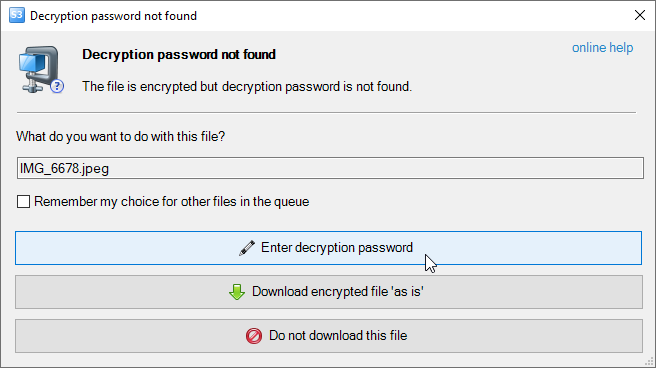Image resolution: width=656 pixels, height=368 pixels.
Task: Close the decryption password dialog
Action: [x=640, y=15]
